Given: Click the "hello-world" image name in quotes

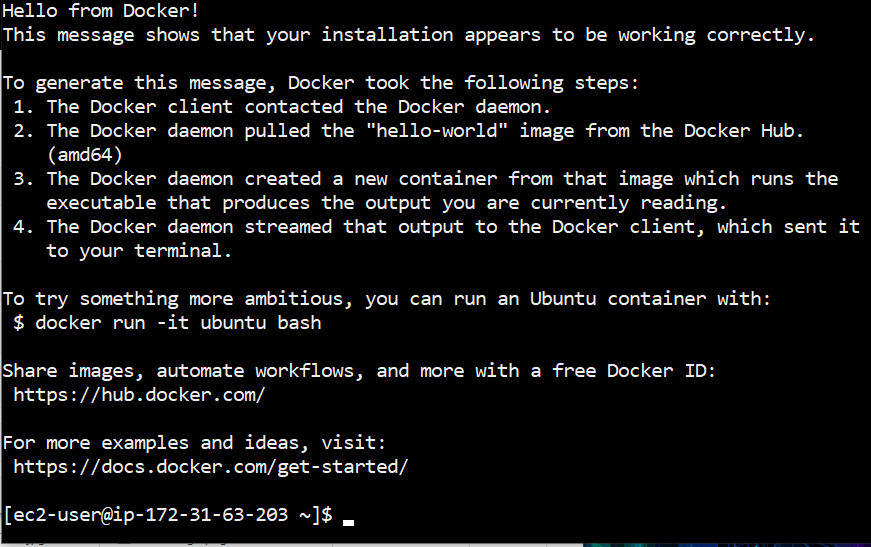Looking at the screenshot, I should pos(437,131).
